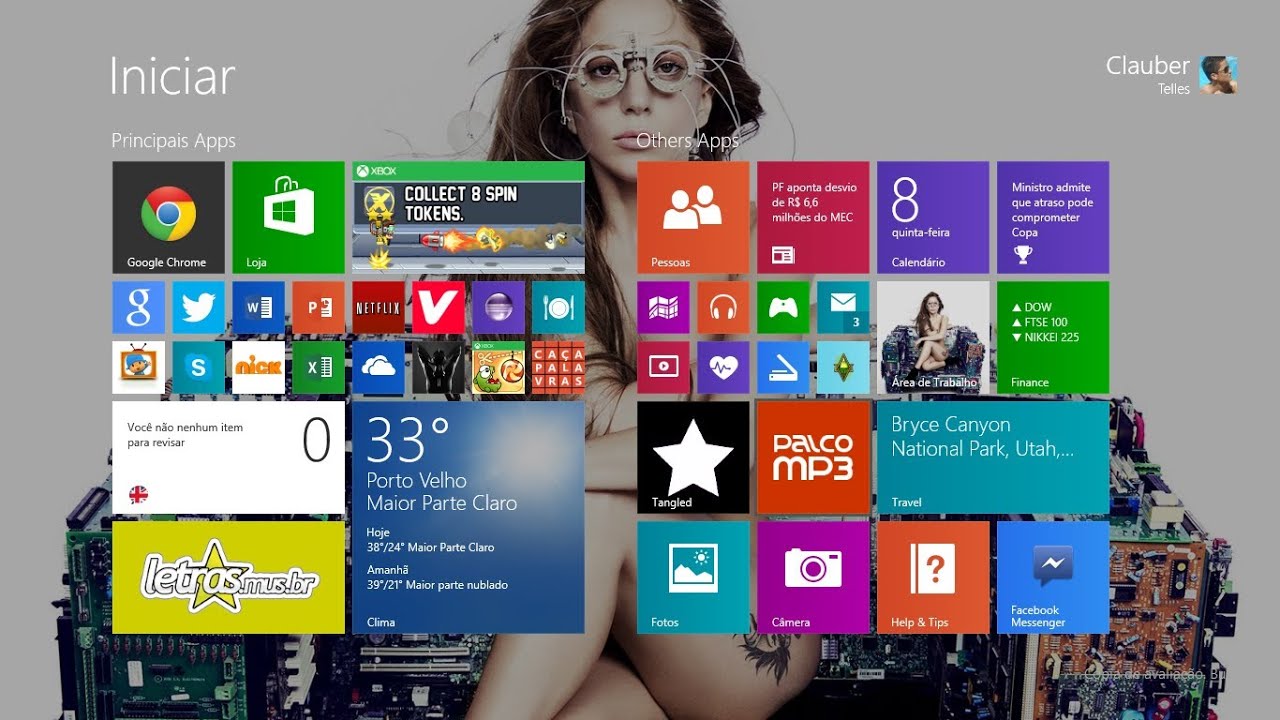Open the Scan app tile
1280x720 pixels.
(x=783, y=368)
